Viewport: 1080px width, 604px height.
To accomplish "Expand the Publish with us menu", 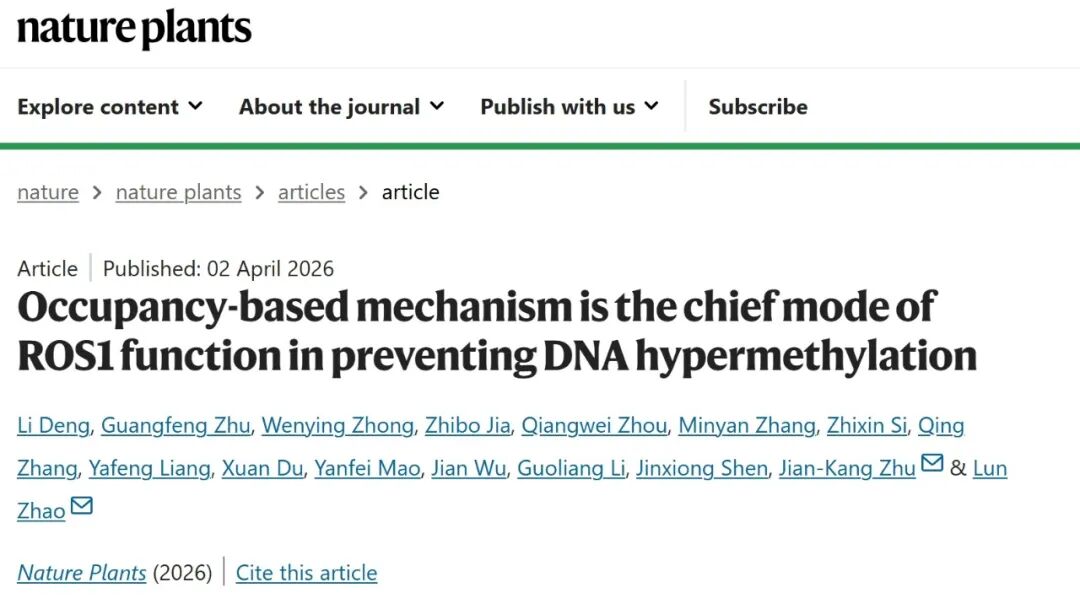I will tap(569, 107).
